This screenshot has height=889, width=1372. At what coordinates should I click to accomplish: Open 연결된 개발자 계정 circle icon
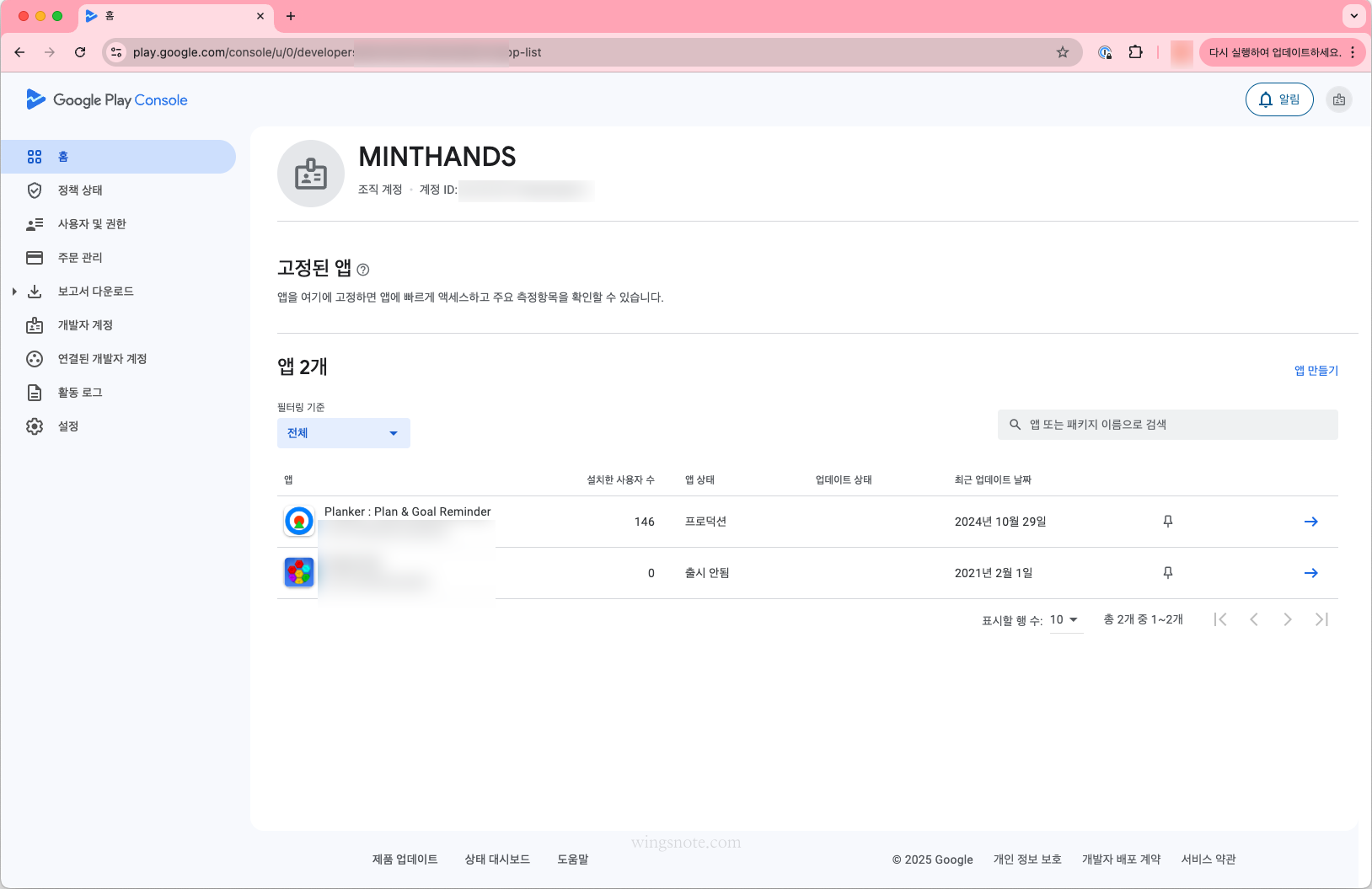click(x=35, y=359)
